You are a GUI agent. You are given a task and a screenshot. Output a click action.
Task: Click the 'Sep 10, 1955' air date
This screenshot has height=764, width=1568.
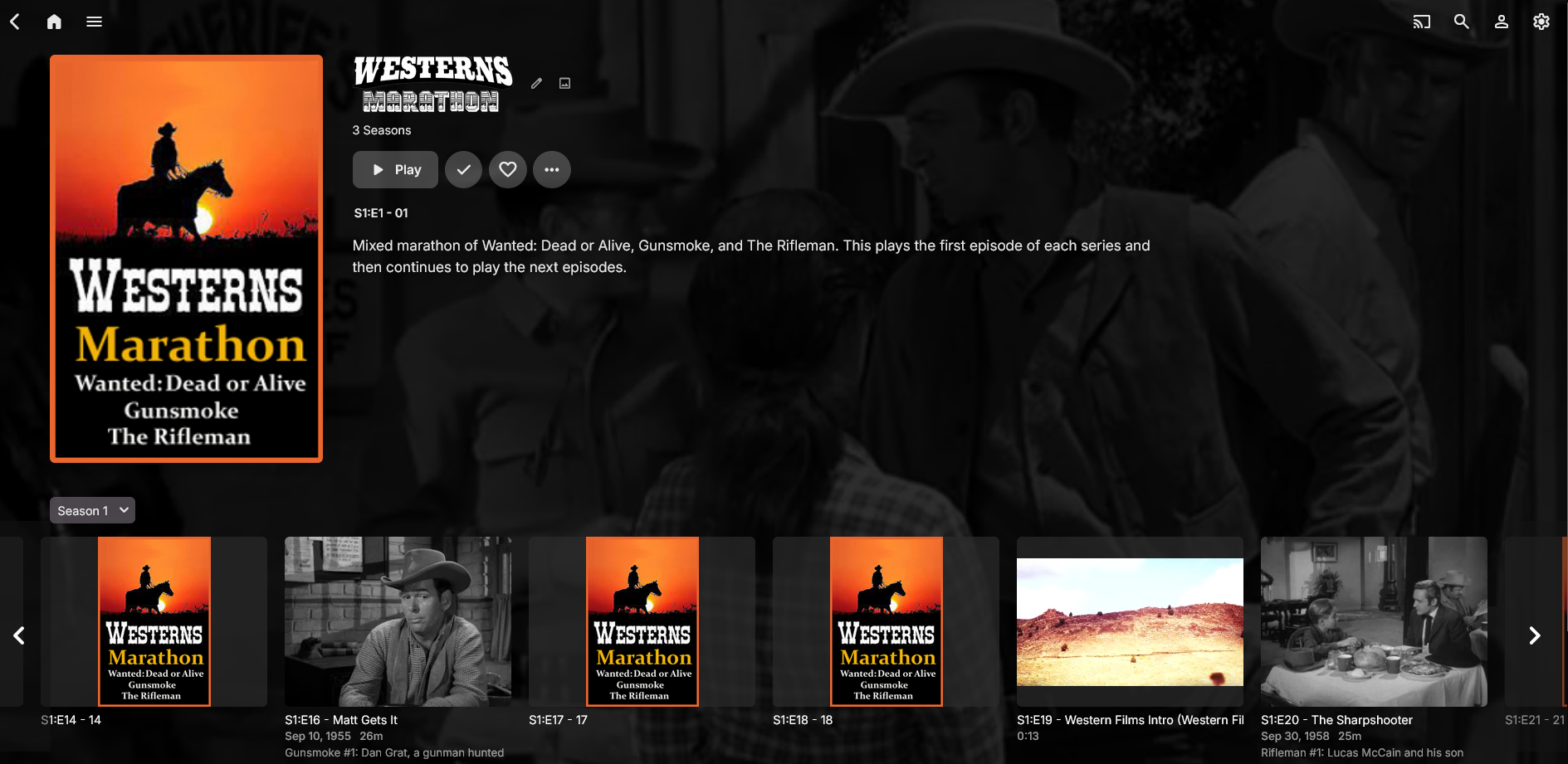pyautogui.click(x=318, y=736)
